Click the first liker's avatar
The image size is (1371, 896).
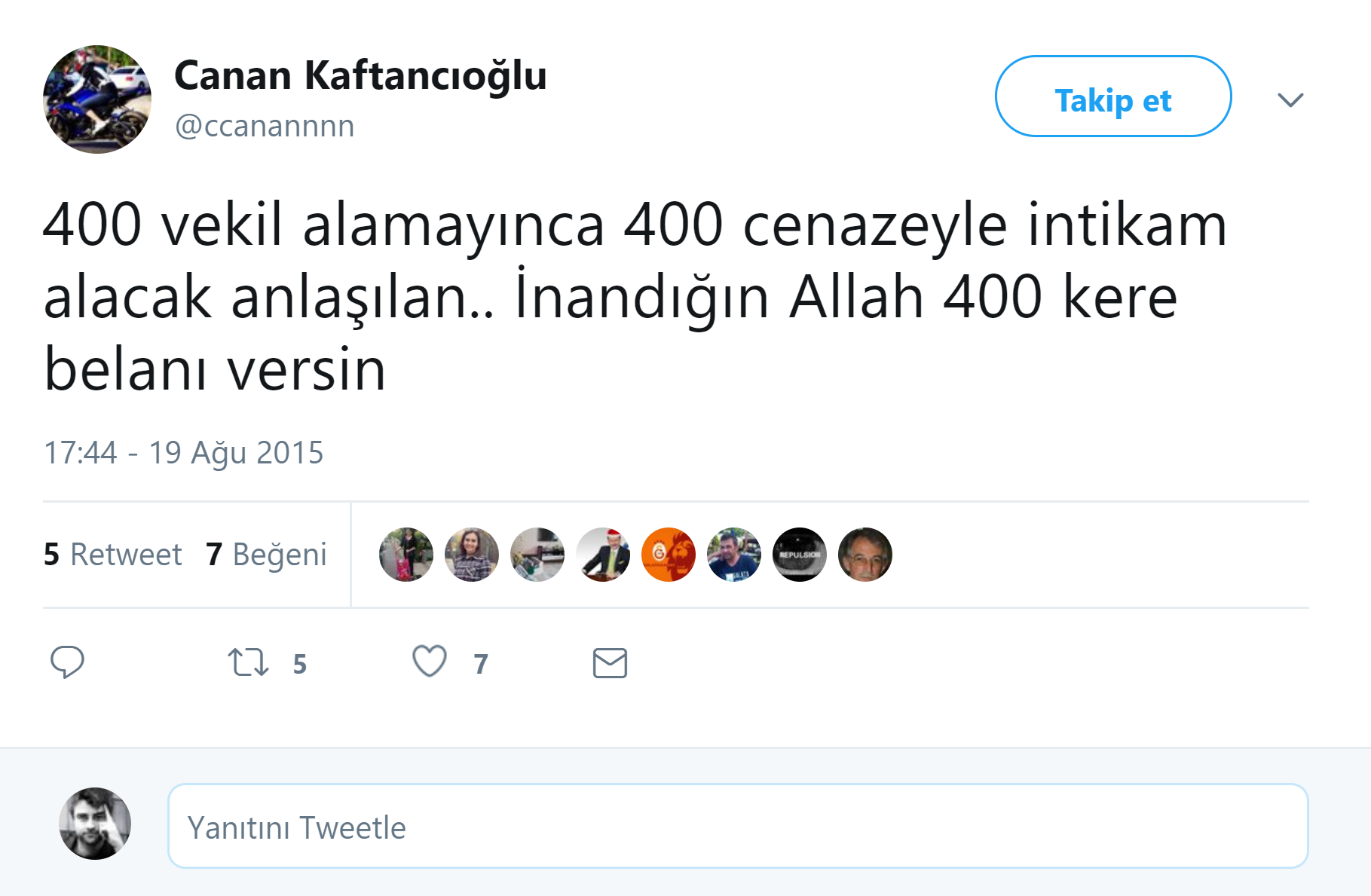pyautogui.click(x=406, y=555)
